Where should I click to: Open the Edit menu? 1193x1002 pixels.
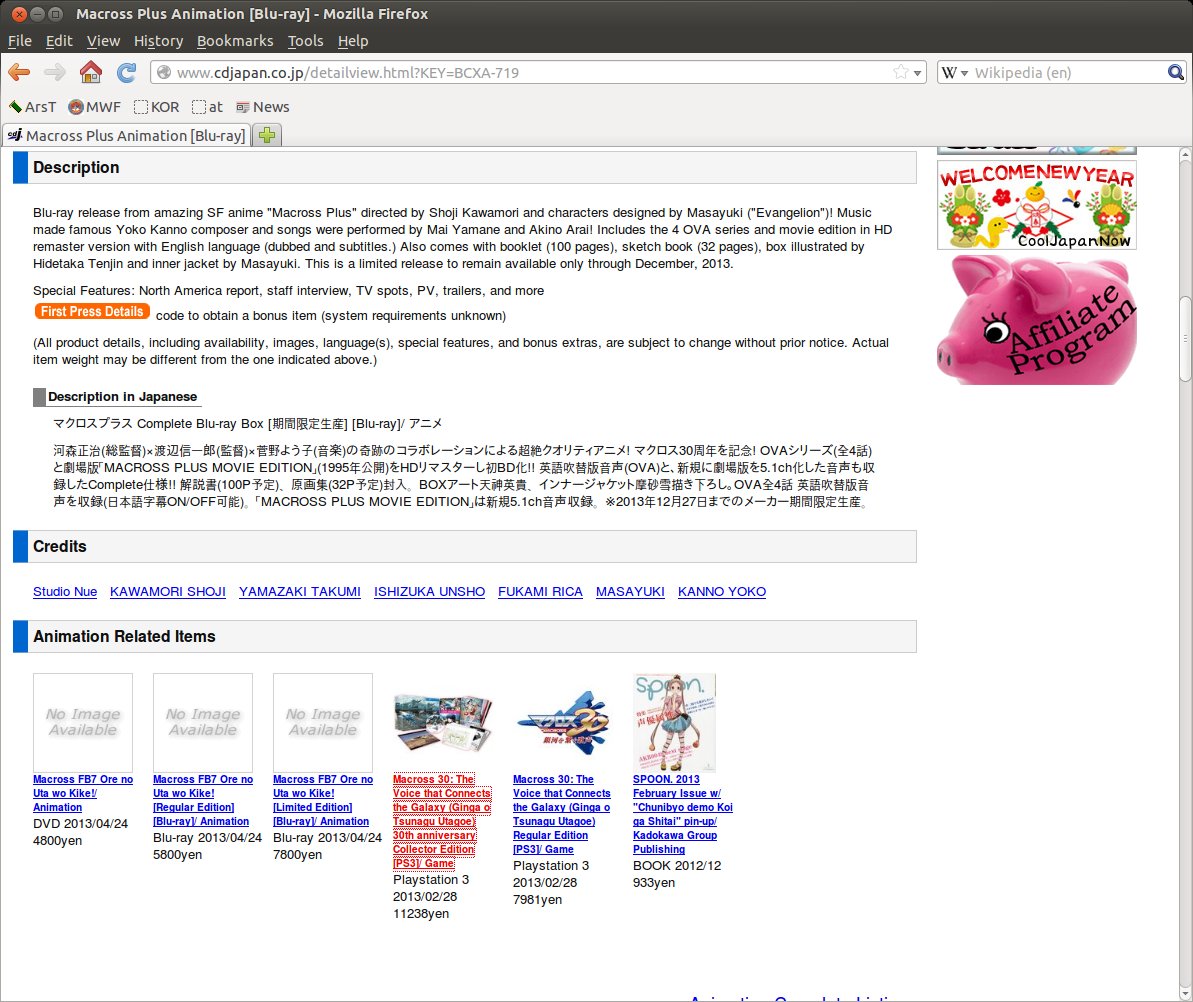[59, 41]
